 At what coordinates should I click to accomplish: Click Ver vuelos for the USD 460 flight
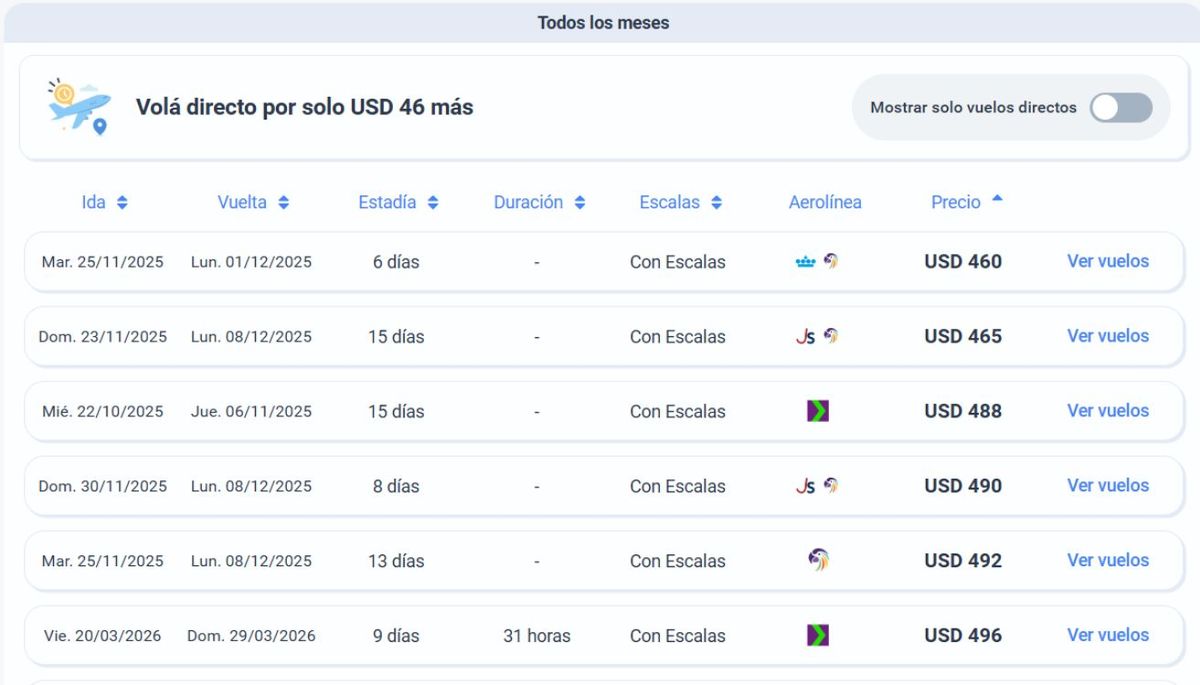(1107, 261)
